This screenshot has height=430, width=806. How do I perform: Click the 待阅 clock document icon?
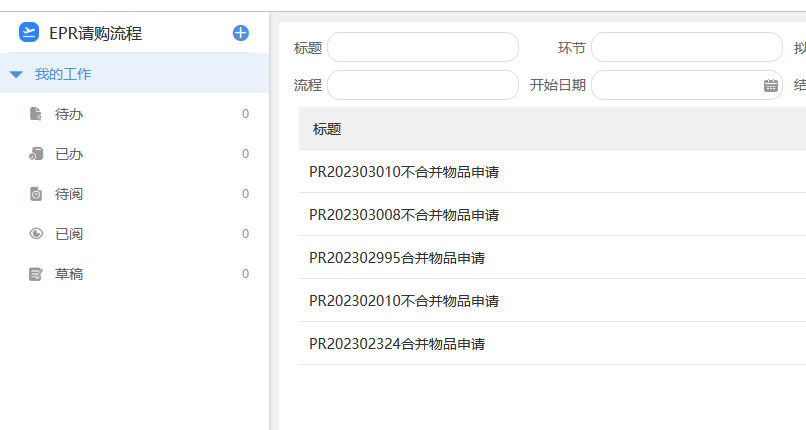click(36, 194)
